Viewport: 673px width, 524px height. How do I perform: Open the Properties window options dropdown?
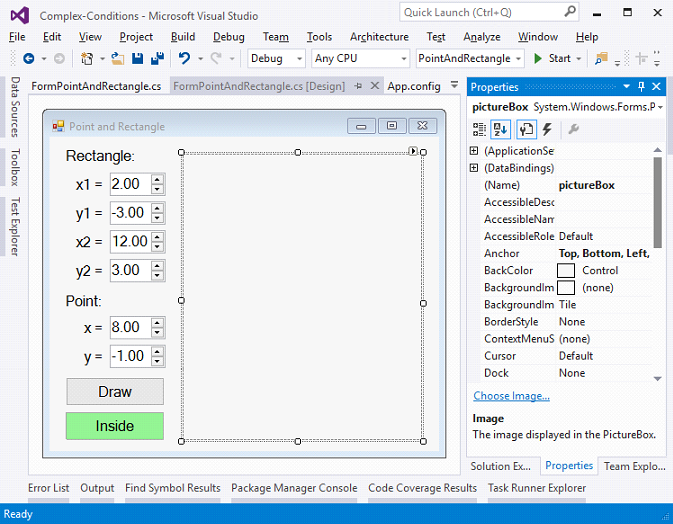(x=627, y=87)
